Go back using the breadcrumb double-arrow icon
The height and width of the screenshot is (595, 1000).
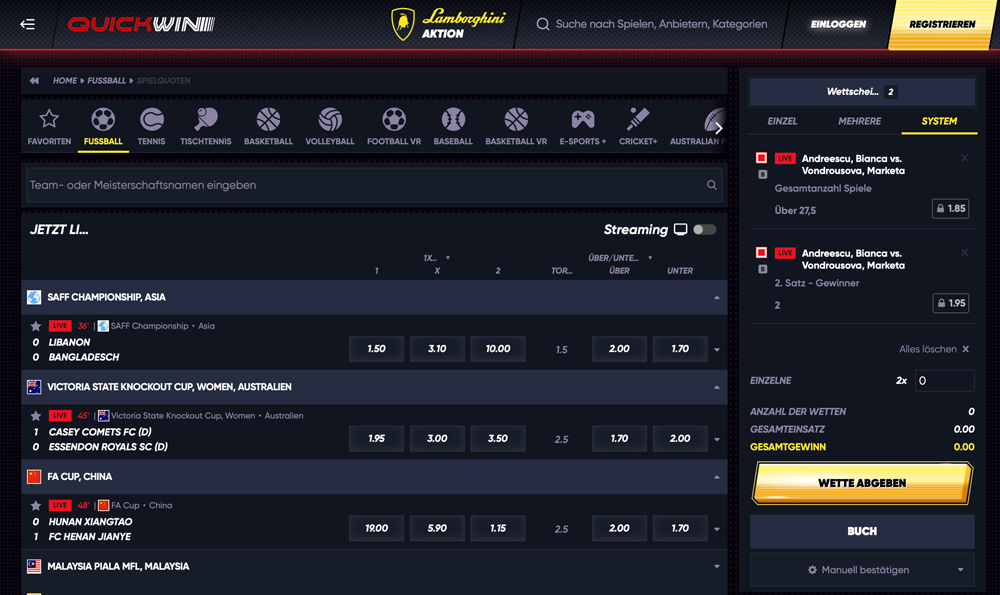pyautogui.click(x=34, y=80)
